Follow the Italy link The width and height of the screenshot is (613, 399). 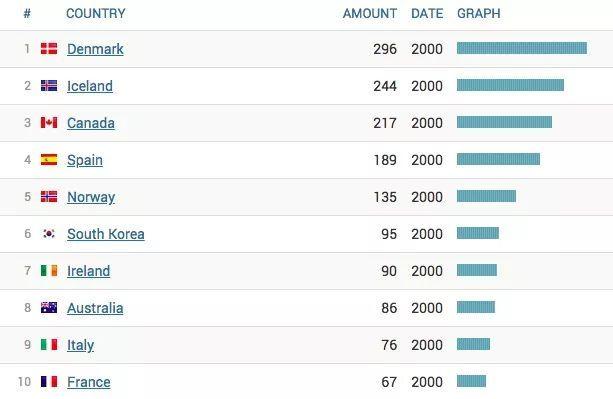tap(80, 345)
